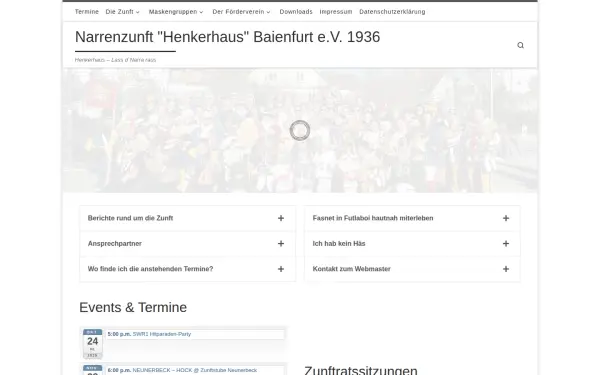
Task: Expand Fasnet in Futlaboi hautnah miterleben plus
Action: [506, 218]
